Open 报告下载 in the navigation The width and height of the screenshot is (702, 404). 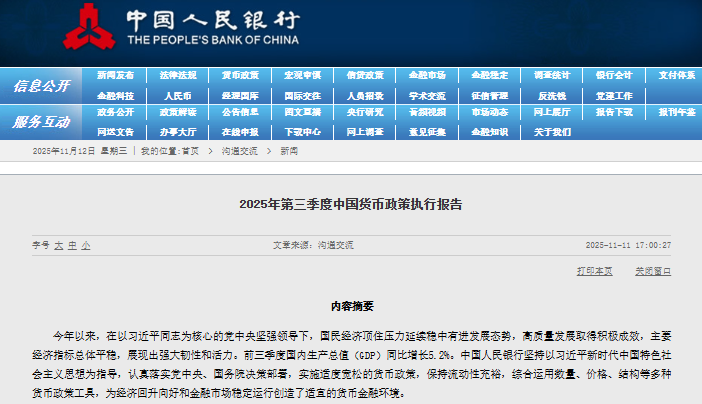pyautogui.click(x=614, y=112)
